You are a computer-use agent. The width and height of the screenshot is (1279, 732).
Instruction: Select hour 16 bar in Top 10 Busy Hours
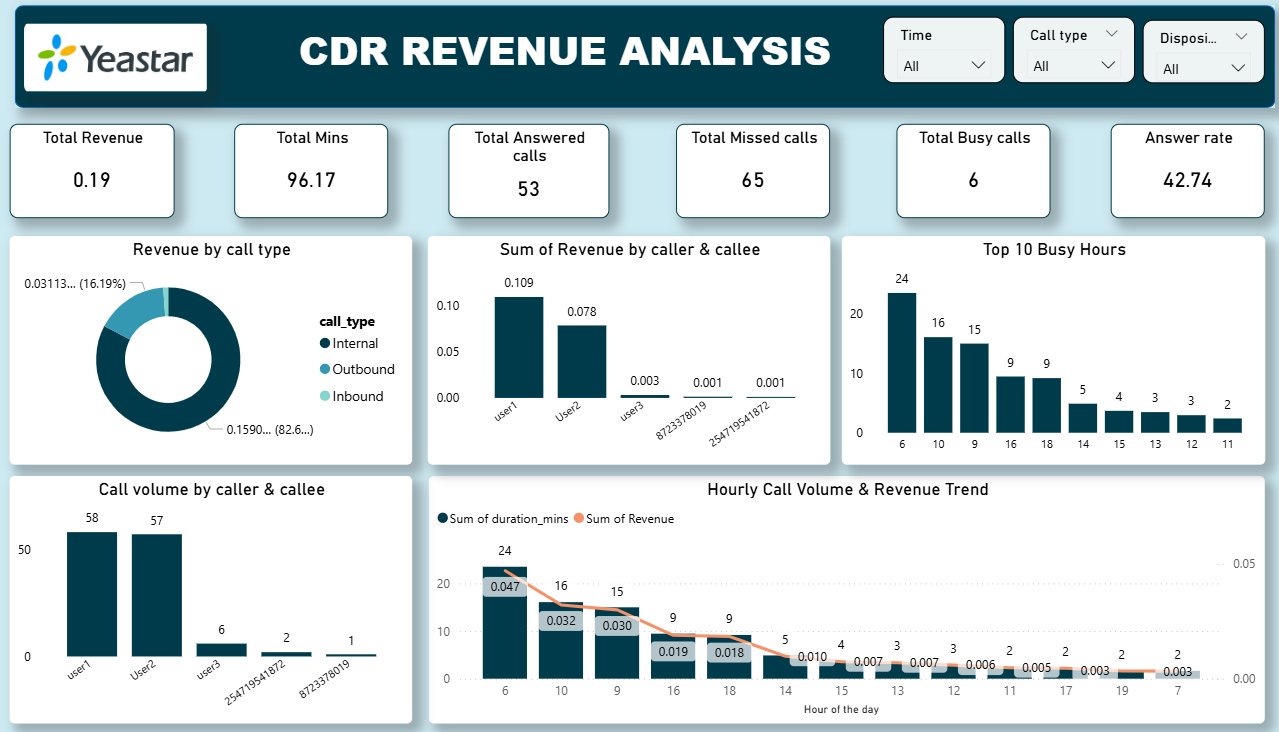pyautogui.click(x=1010, y=404)
